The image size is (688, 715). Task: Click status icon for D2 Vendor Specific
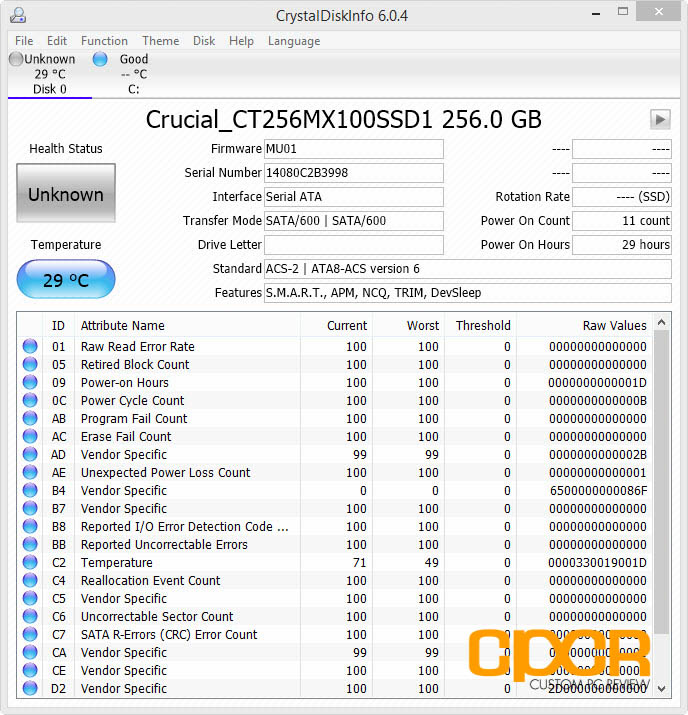point(30,688)
